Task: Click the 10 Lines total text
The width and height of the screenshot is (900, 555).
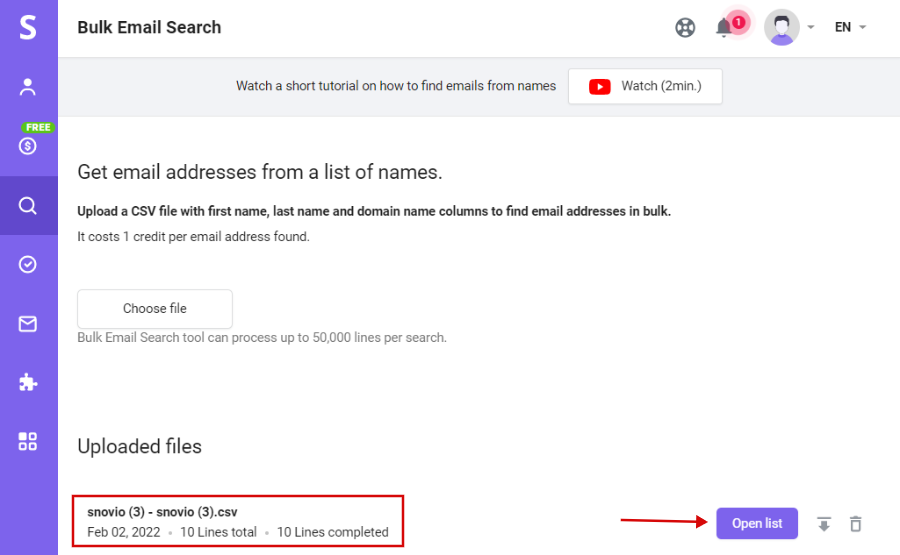Action: click(x=218, y=532)
